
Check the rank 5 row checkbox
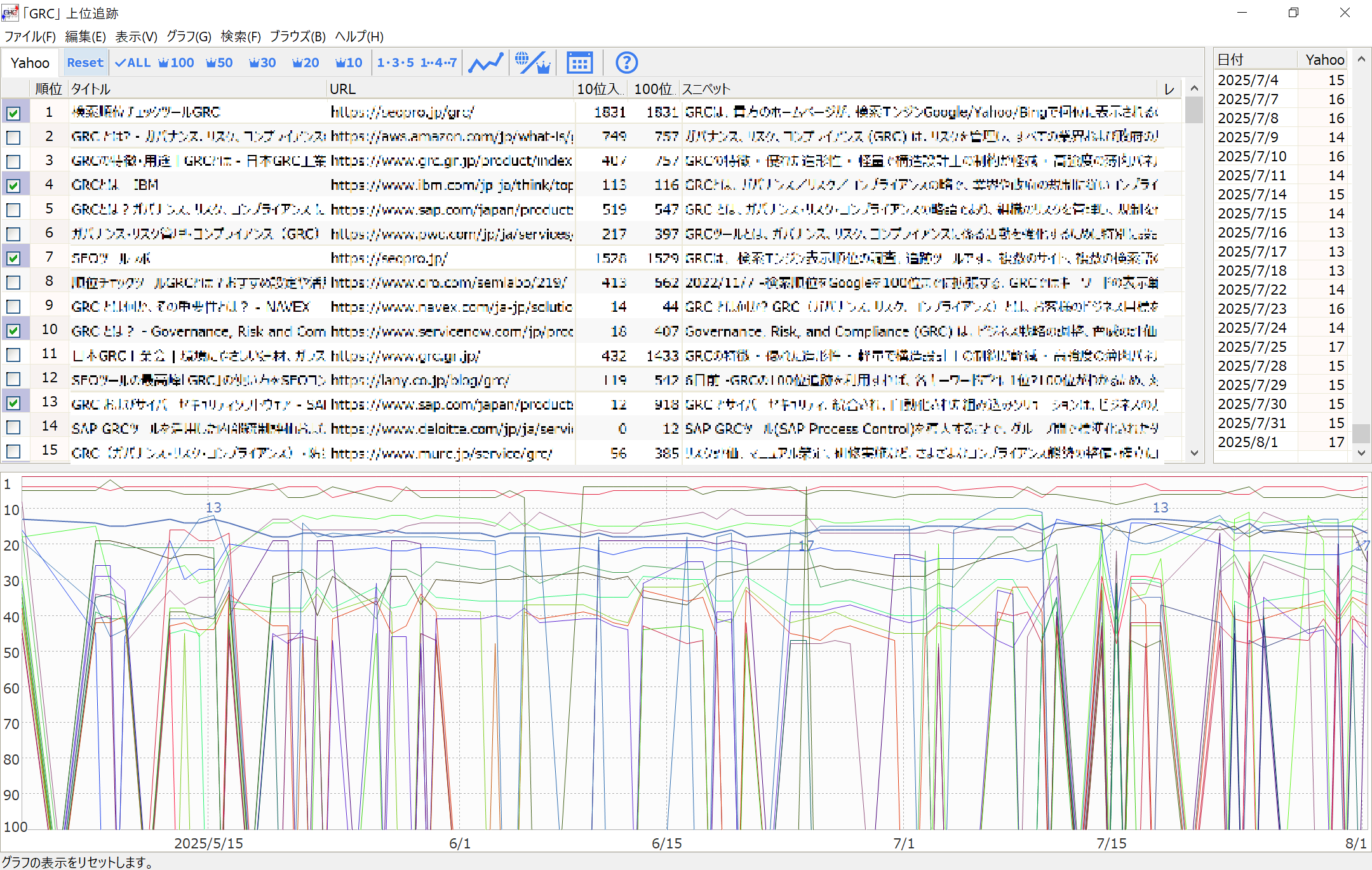click(13, 210)
